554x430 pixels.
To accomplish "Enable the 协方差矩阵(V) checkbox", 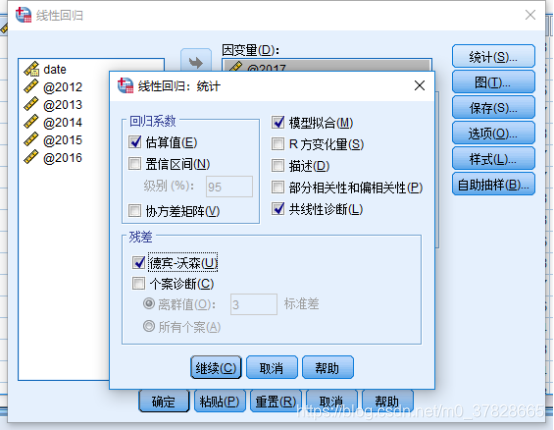I will (135, 211).
